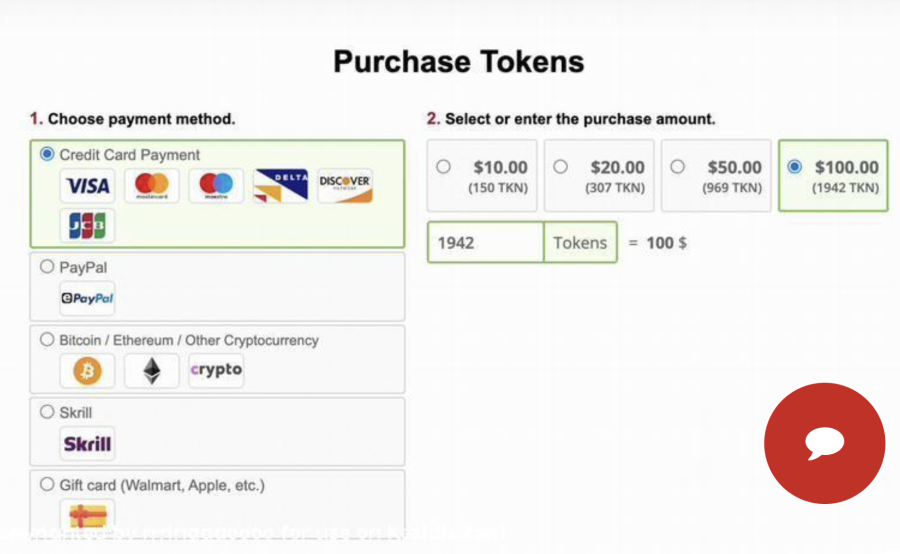Click the Visa card logo
The image size is (900, 554).
[88, 185]
